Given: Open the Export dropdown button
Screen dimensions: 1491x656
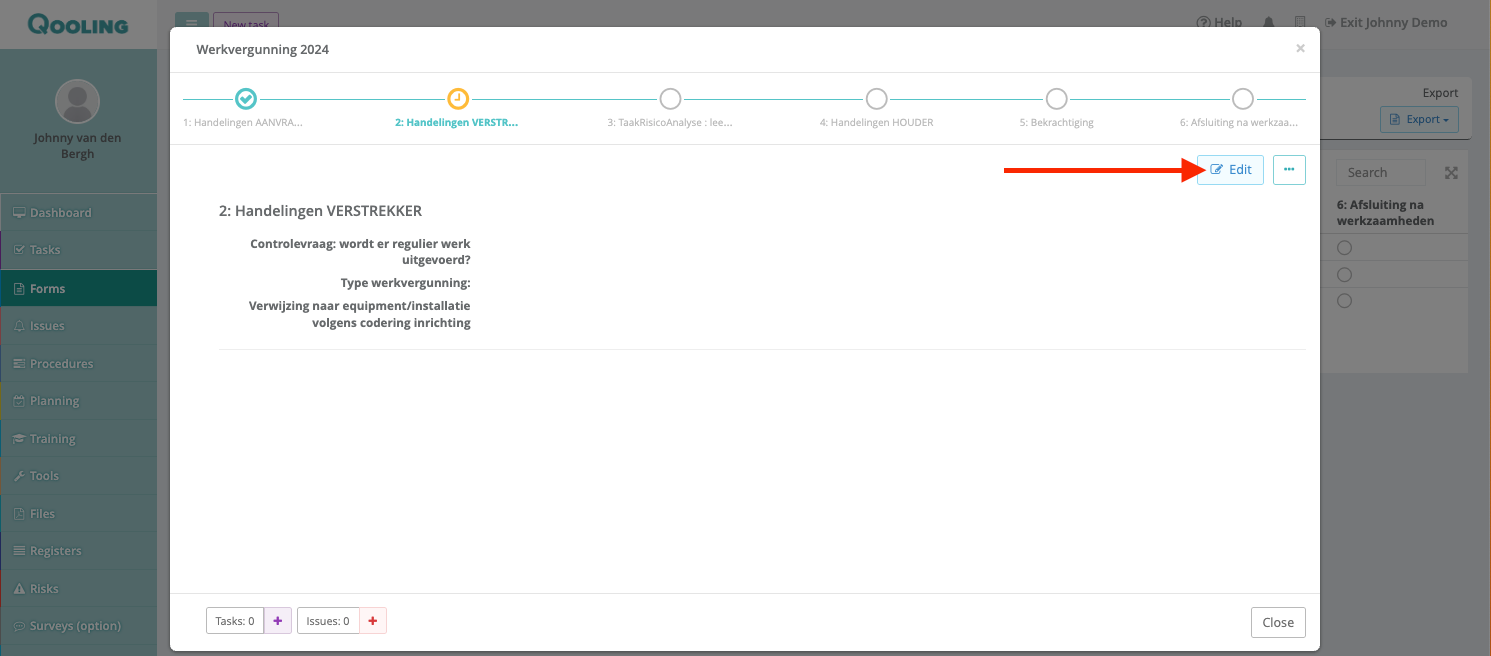Looking at the screenshot, I should click(x=1419, y=119).
